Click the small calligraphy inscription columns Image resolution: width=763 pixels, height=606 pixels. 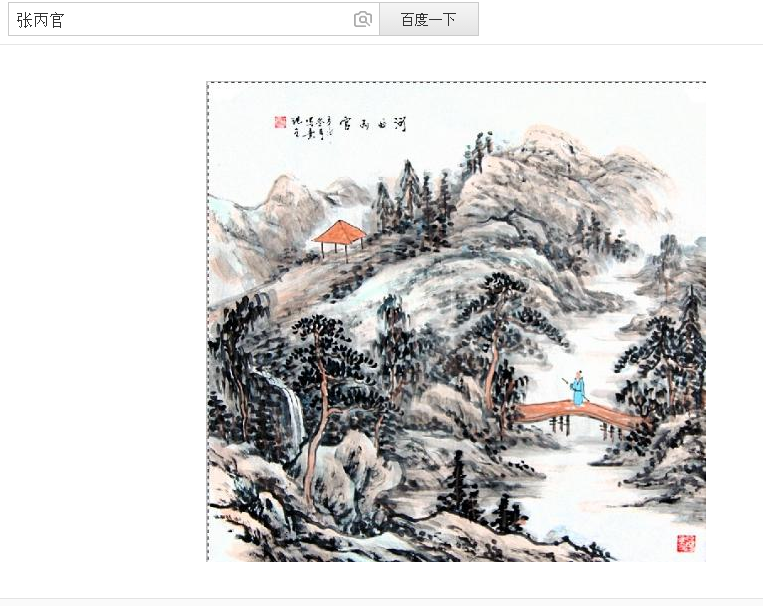tap(311, 129)
